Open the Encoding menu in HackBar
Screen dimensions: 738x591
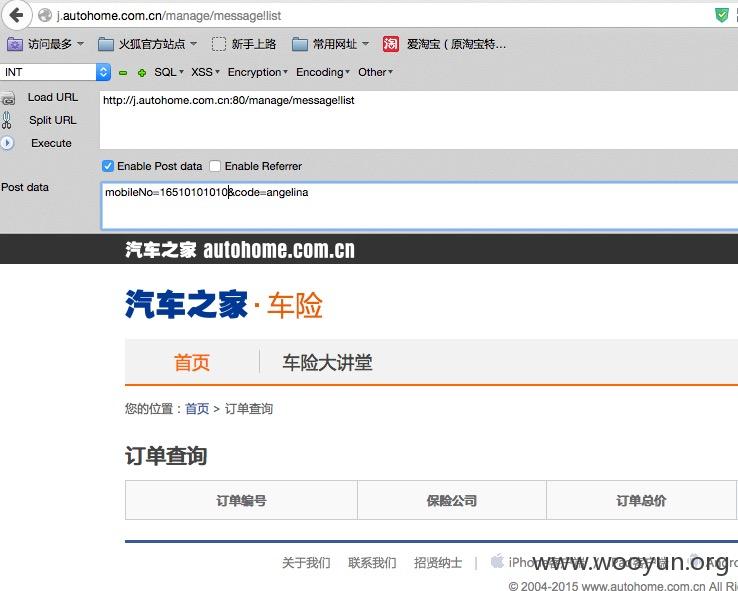tap(323, 72)
